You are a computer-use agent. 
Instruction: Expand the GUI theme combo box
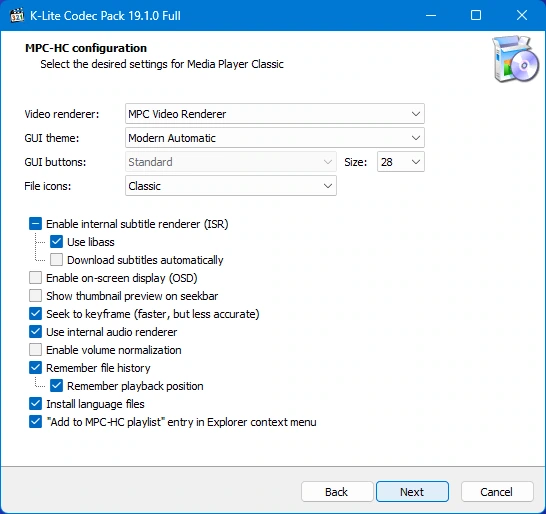point(275,138)
